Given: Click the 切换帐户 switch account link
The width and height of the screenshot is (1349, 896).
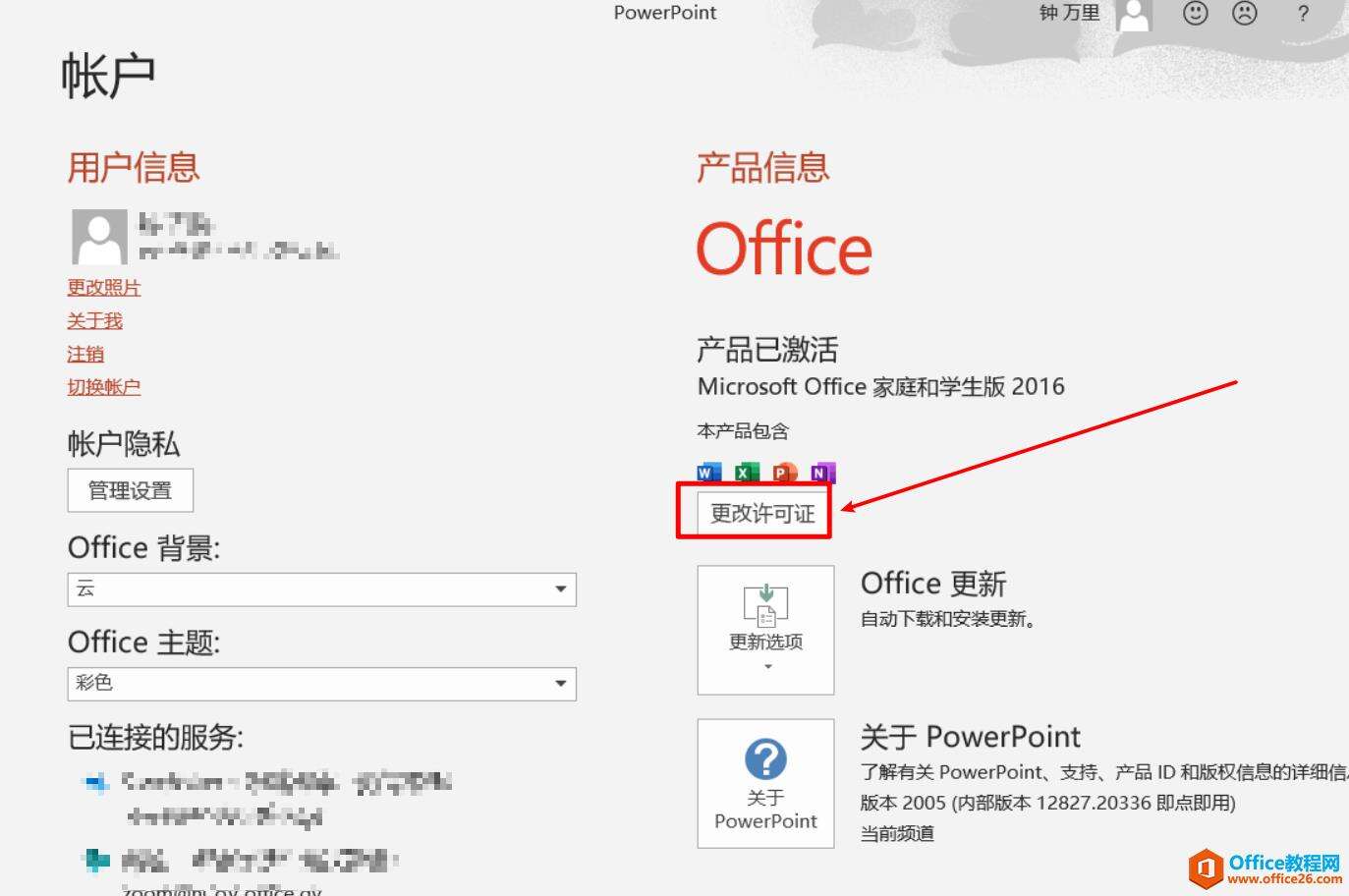Looking at the screenshot, I should [104, 387].
